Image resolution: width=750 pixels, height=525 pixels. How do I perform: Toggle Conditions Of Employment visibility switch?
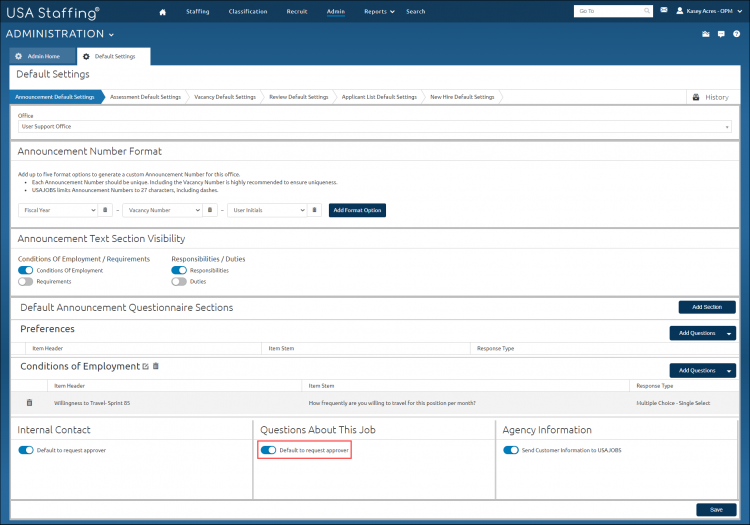25,270
